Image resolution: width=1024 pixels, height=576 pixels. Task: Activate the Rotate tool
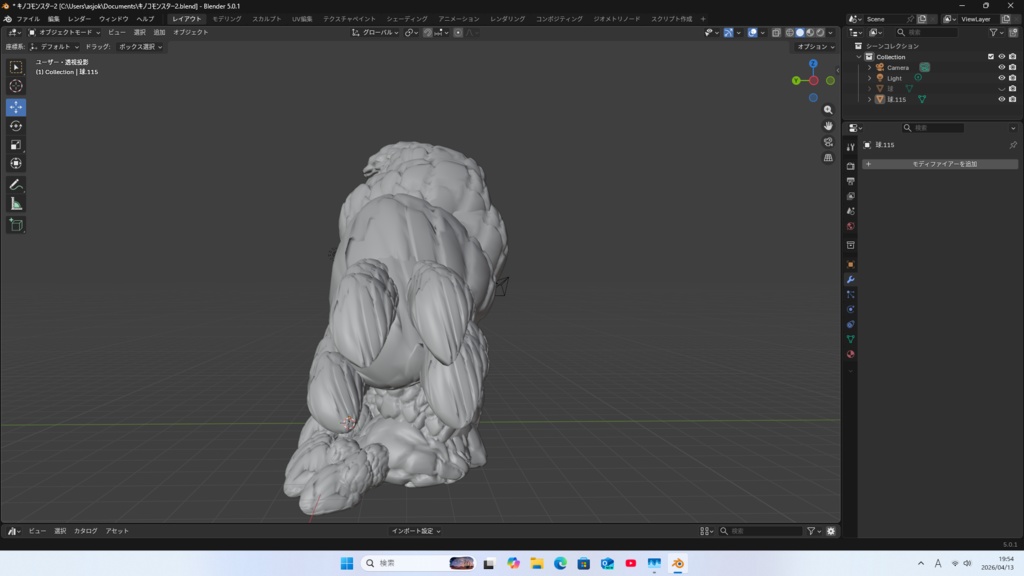pos(16,126)
